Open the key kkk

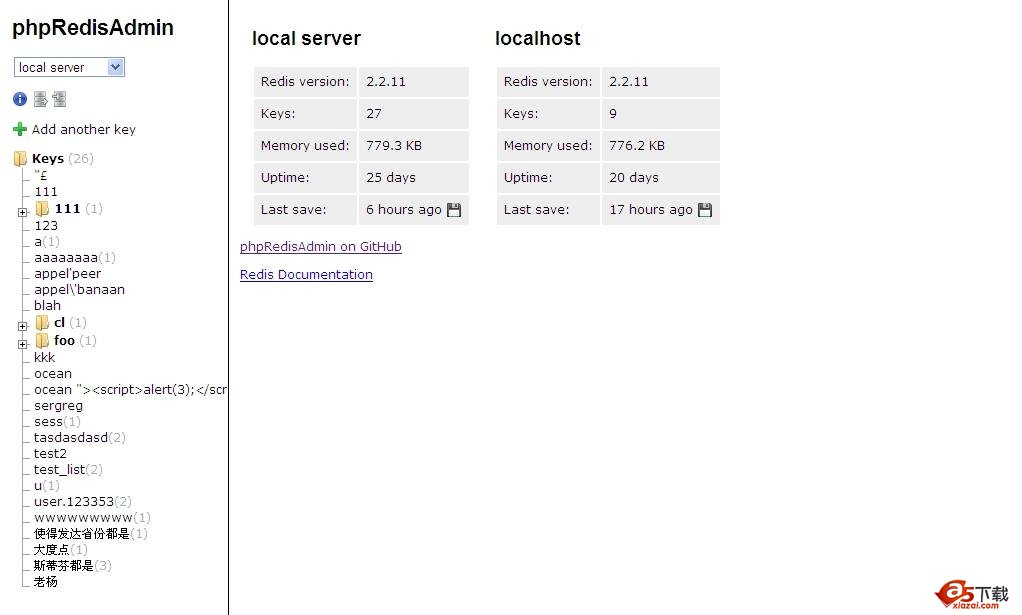pos(44,357)
